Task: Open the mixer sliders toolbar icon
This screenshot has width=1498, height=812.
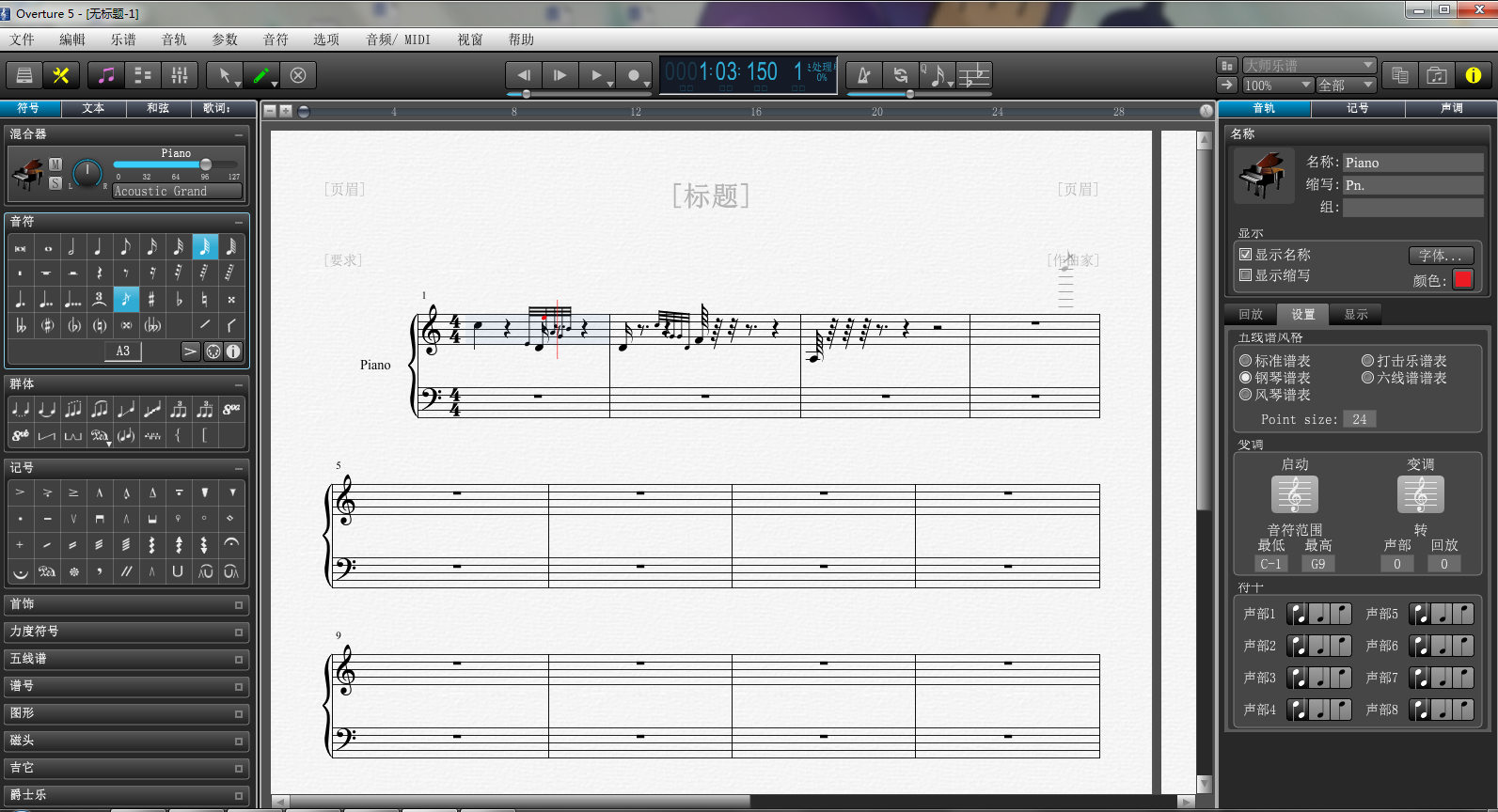Action: (x=180, y=75)
